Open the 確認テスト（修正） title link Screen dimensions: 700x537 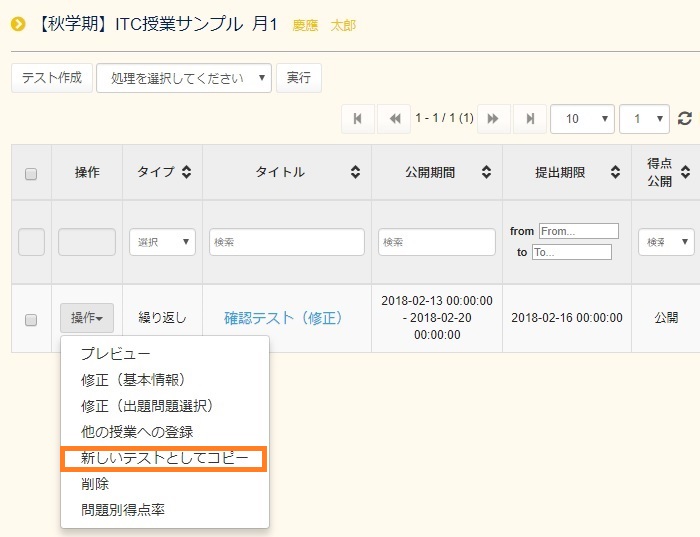coord(283,318)
